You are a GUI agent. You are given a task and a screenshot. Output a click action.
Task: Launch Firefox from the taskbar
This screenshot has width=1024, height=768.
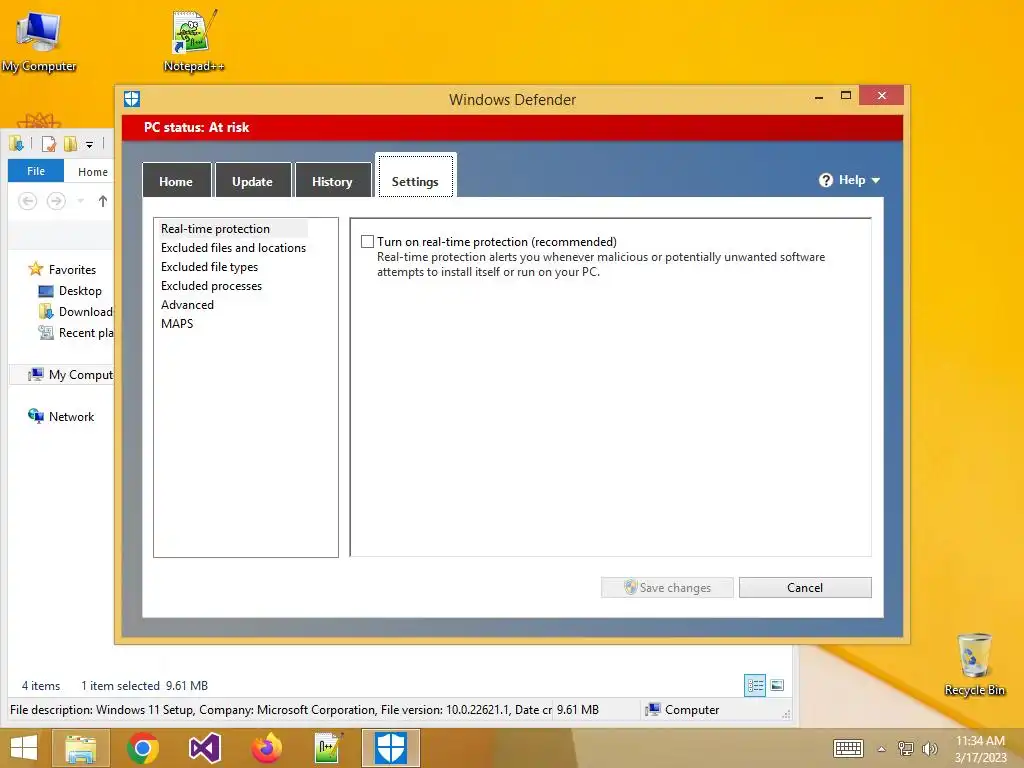(x=266, y=748)
